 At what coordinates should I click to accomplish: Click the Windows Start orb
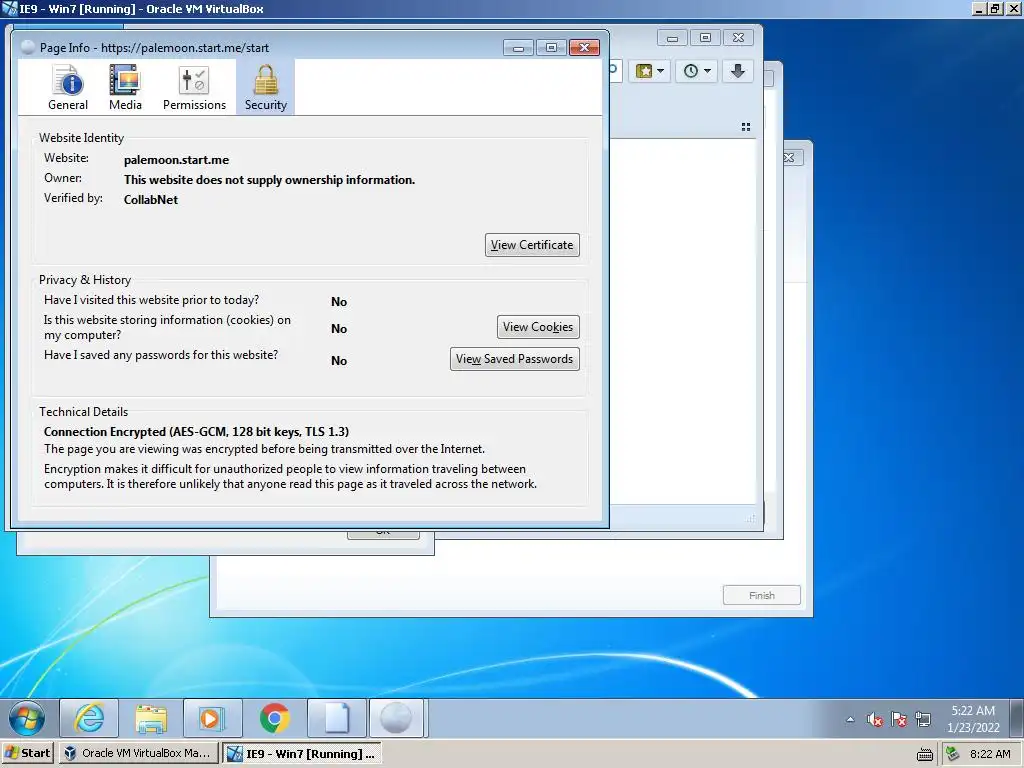click(27, 718)
